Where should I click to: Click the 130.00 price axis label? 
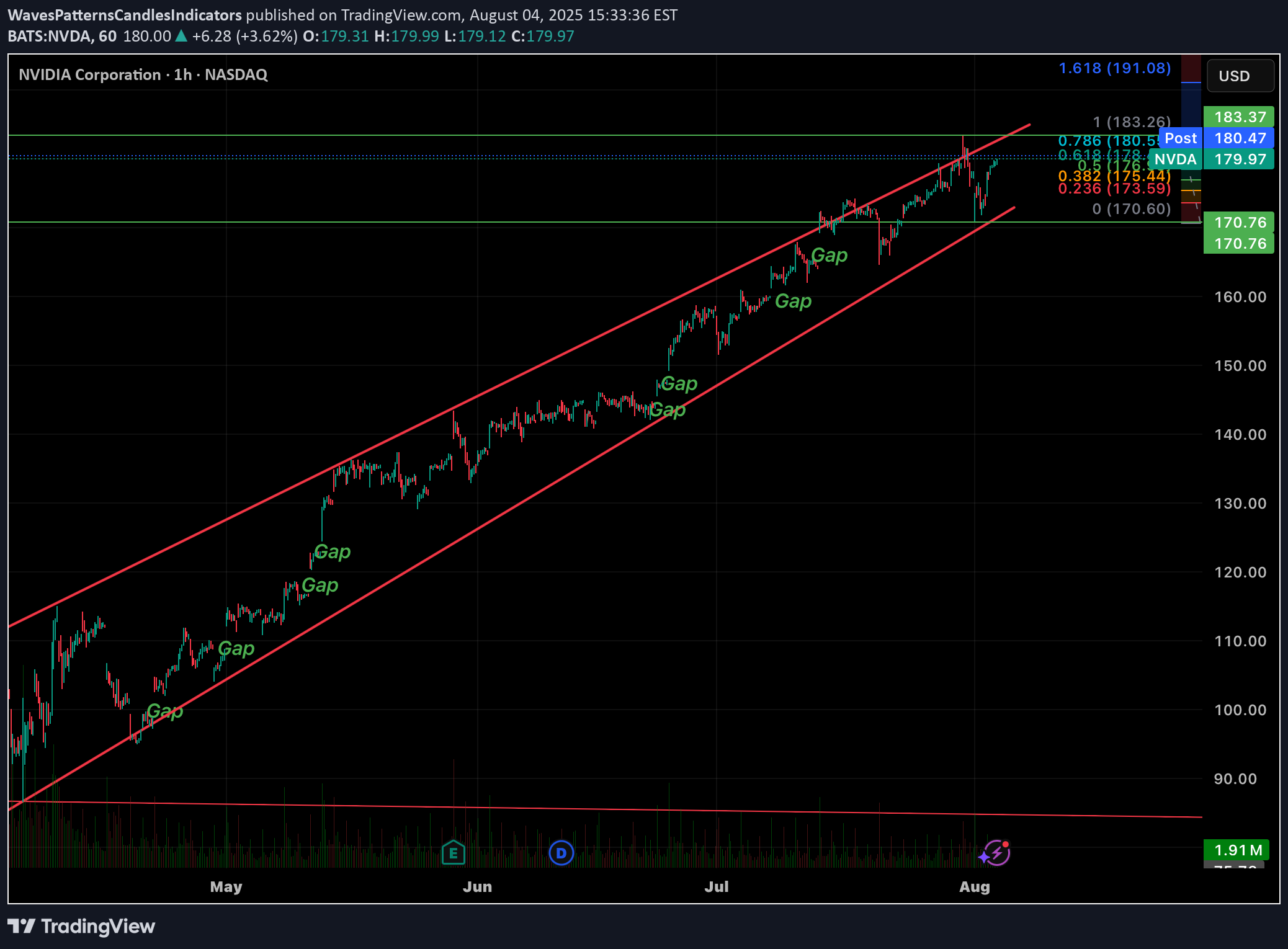[x=1240, y=504]
